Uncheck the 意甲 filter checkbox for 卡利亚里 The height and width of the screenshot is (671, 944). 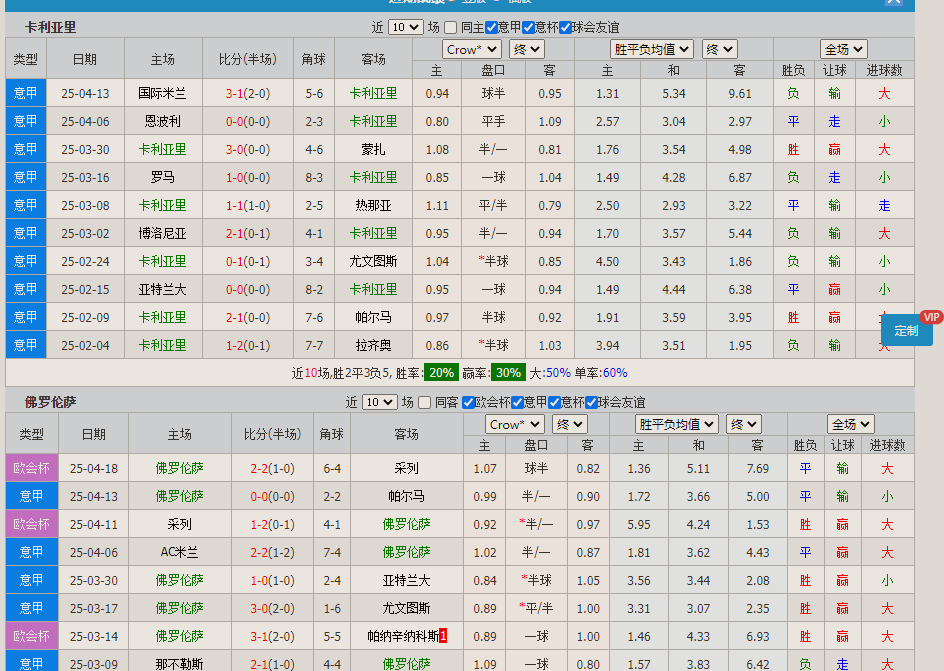coord(490,28)
